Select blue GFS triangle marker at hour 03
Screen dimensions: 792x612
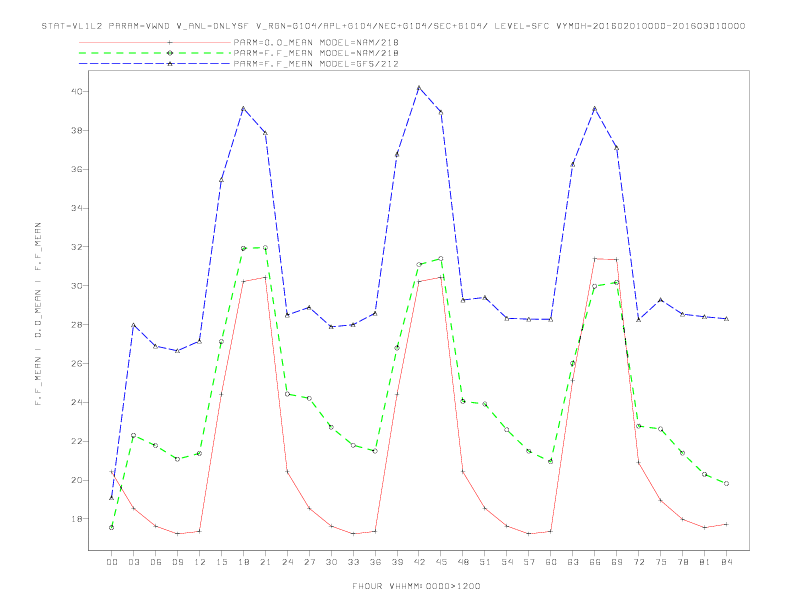[133, 325]
